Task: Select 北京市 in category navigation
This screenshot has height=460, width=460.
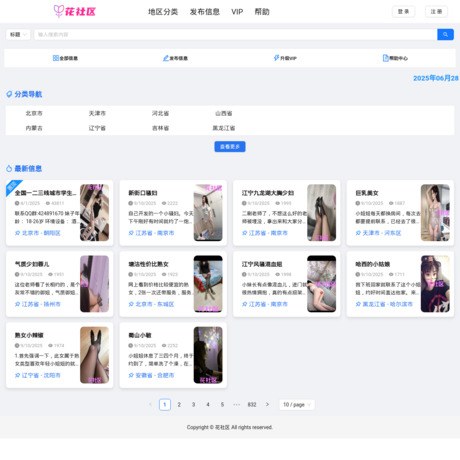Action: (x=34, y=113)
